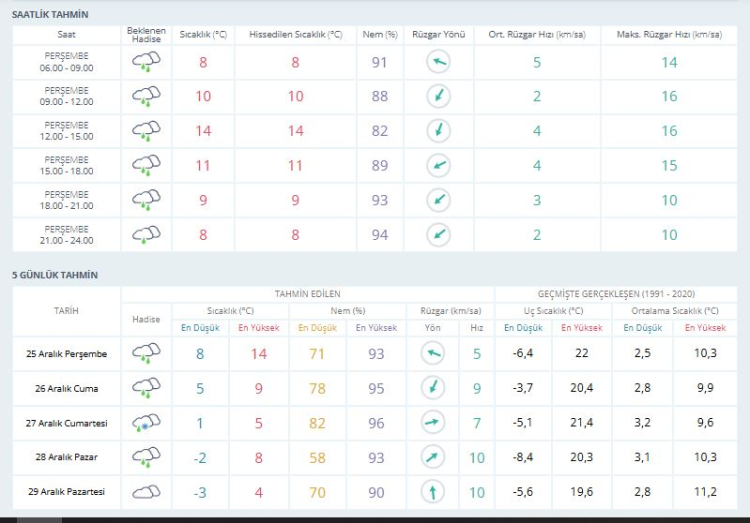750x523 pixels.
Task: Click the cloudy icon for 29 Aralık Pazartesi
Action: (x=146, y=492)
